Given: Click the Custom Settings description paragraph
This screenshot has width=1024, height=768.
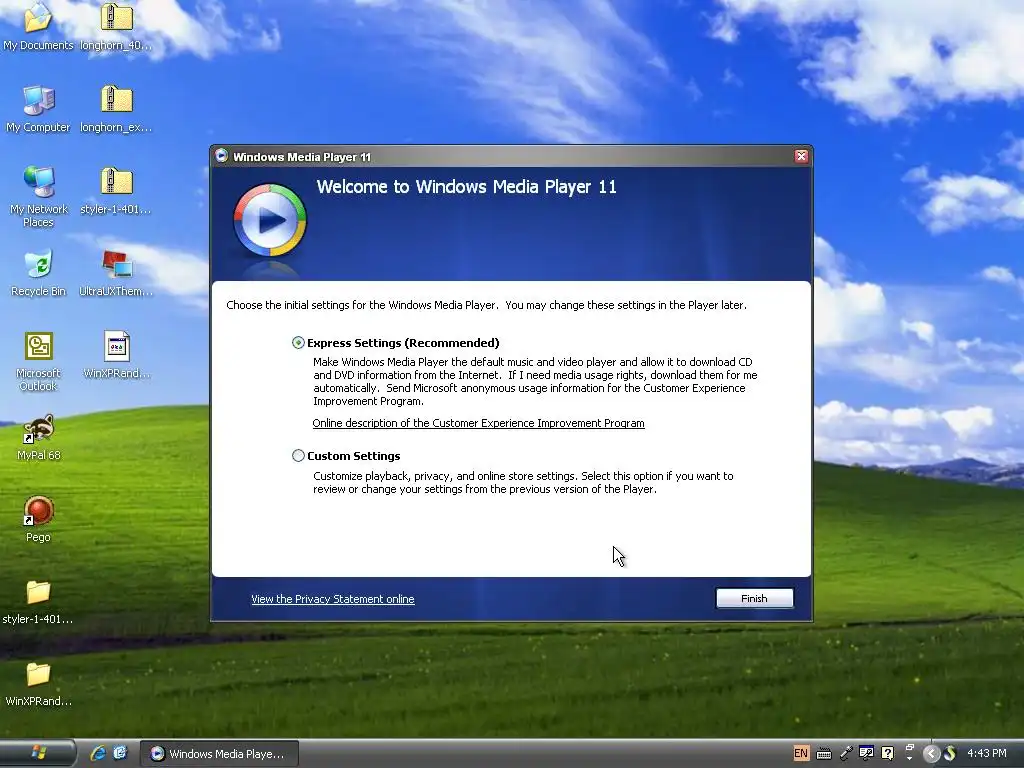Looking at the screenshot, I should pos(523,483).
